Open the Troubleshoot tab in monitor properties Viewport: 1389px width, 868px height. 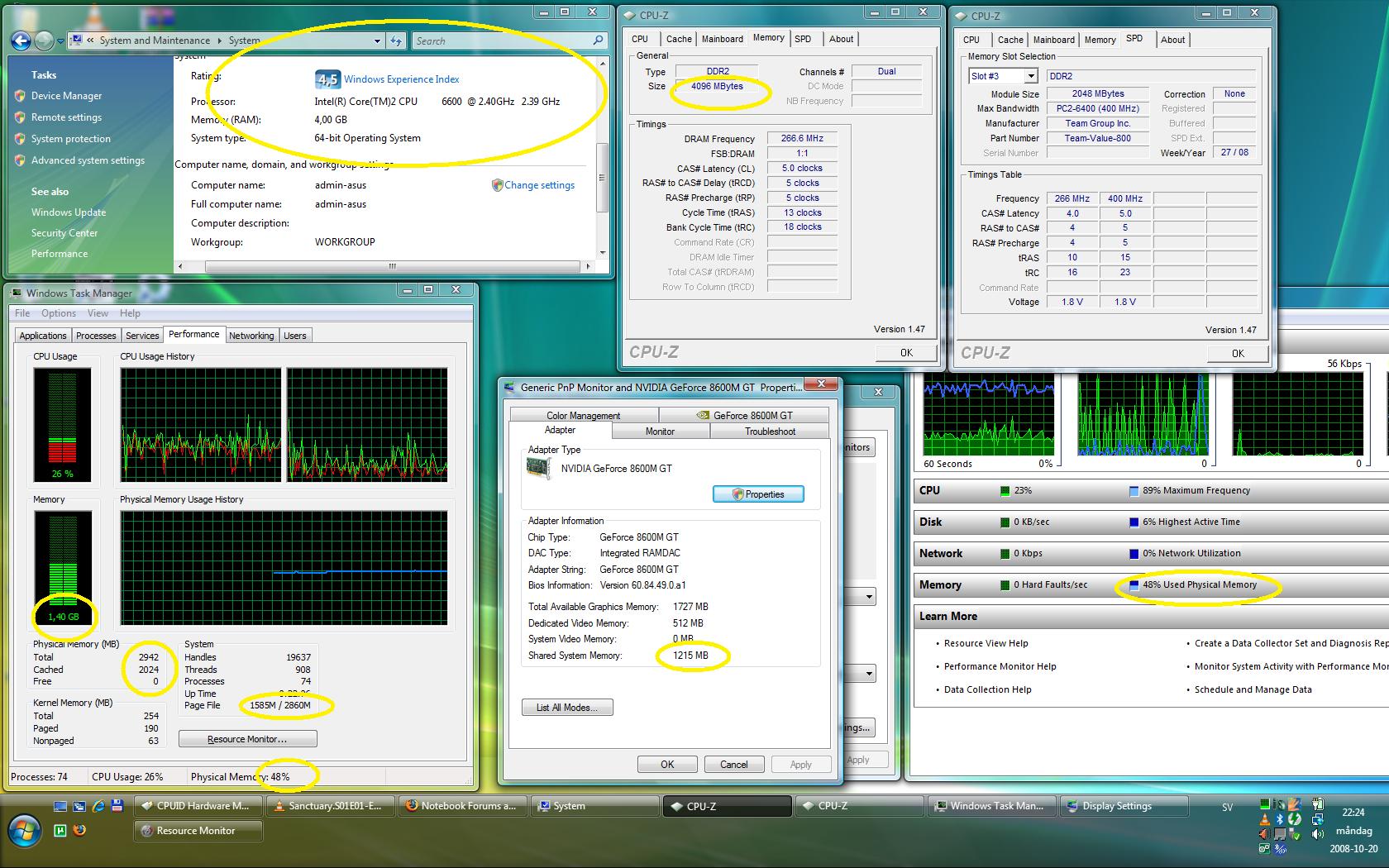[770, 432]
